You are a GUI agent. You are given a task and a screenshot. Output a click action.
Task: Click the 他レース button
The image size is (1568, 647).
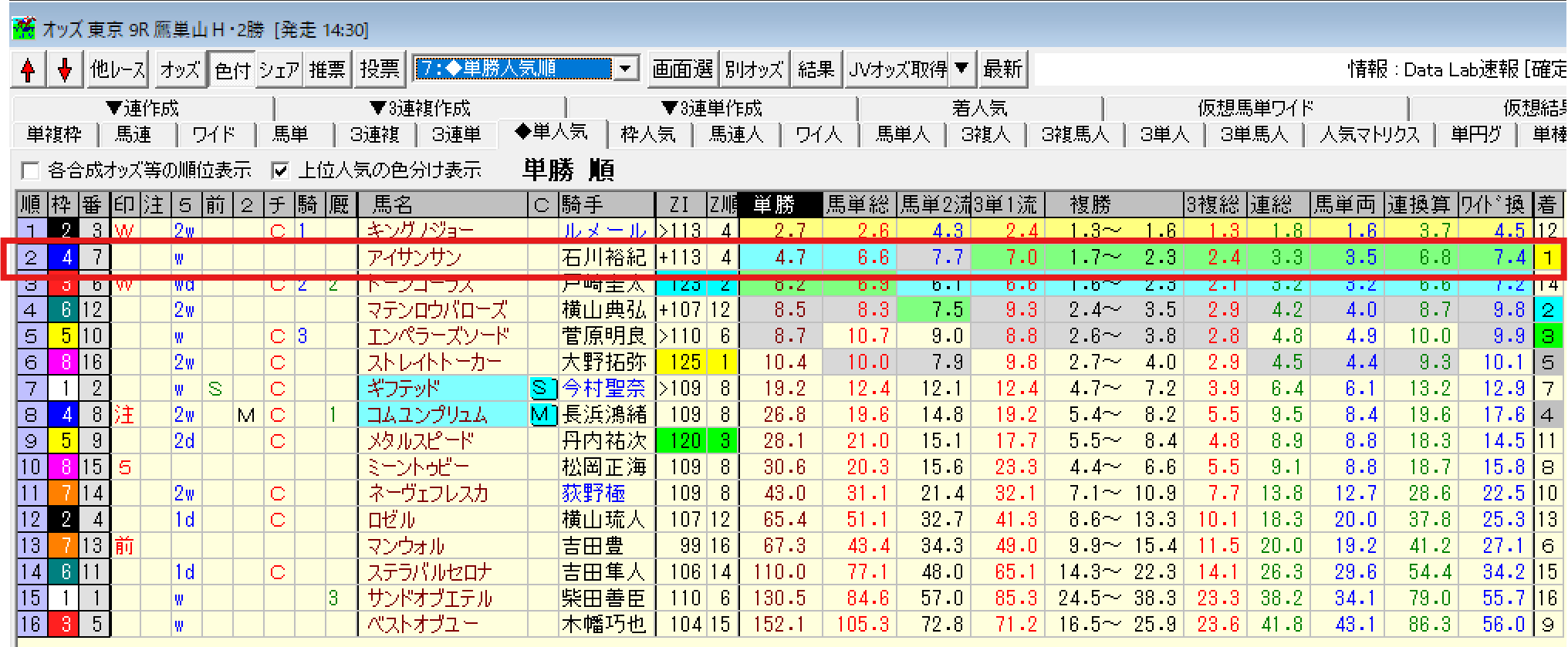pyautogui.click(x=117, y=70)
